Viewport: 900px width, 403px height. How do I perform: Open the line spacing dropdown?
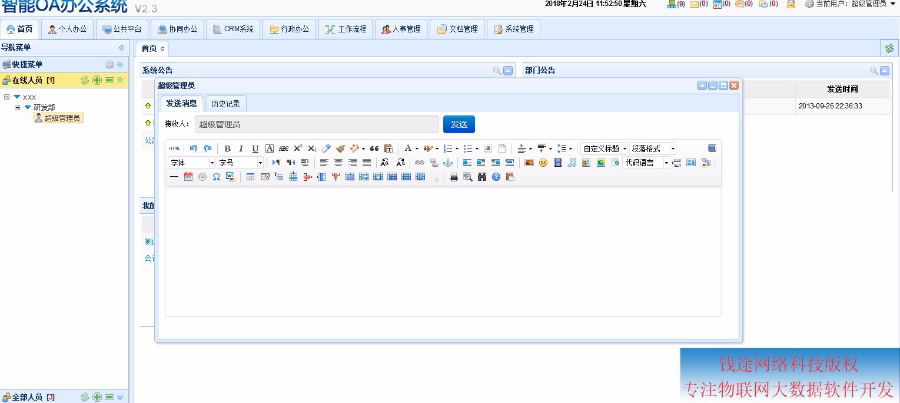571,149
